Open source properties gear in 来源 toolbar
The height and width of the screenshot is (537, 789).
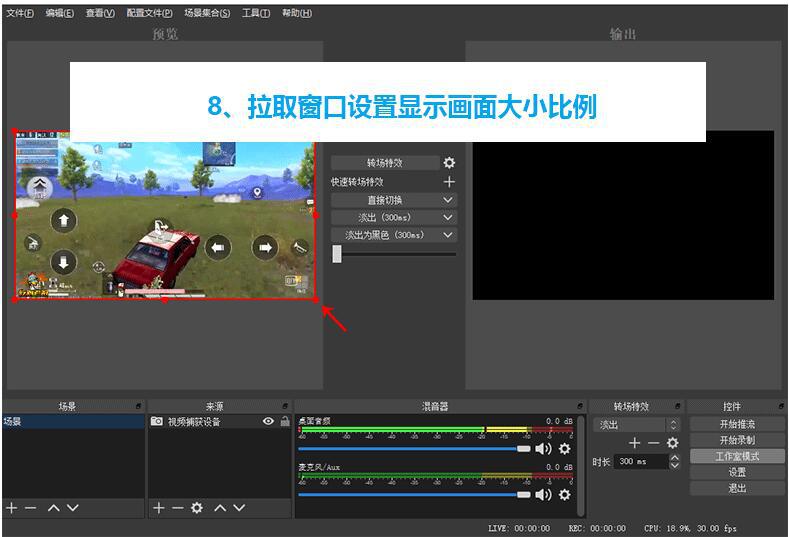tap(197, 508)
